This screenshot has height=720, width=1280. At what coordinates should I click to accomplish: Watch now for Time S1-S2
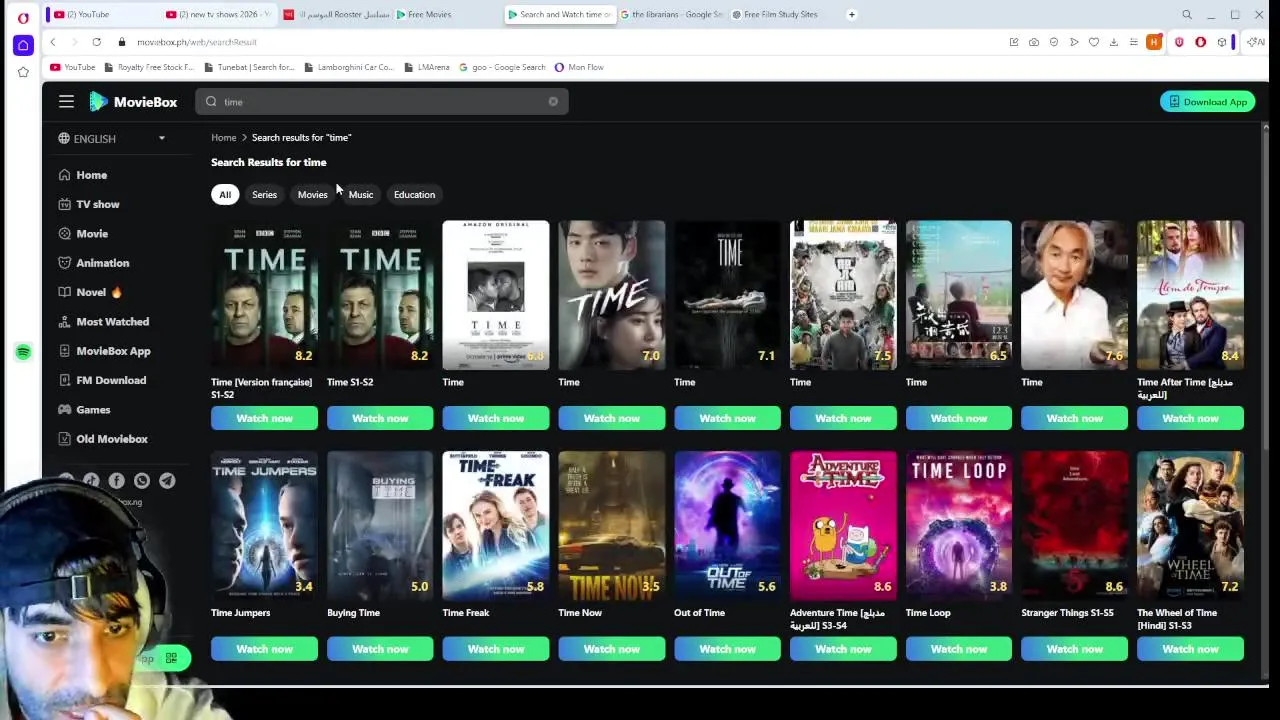point(380,418)
